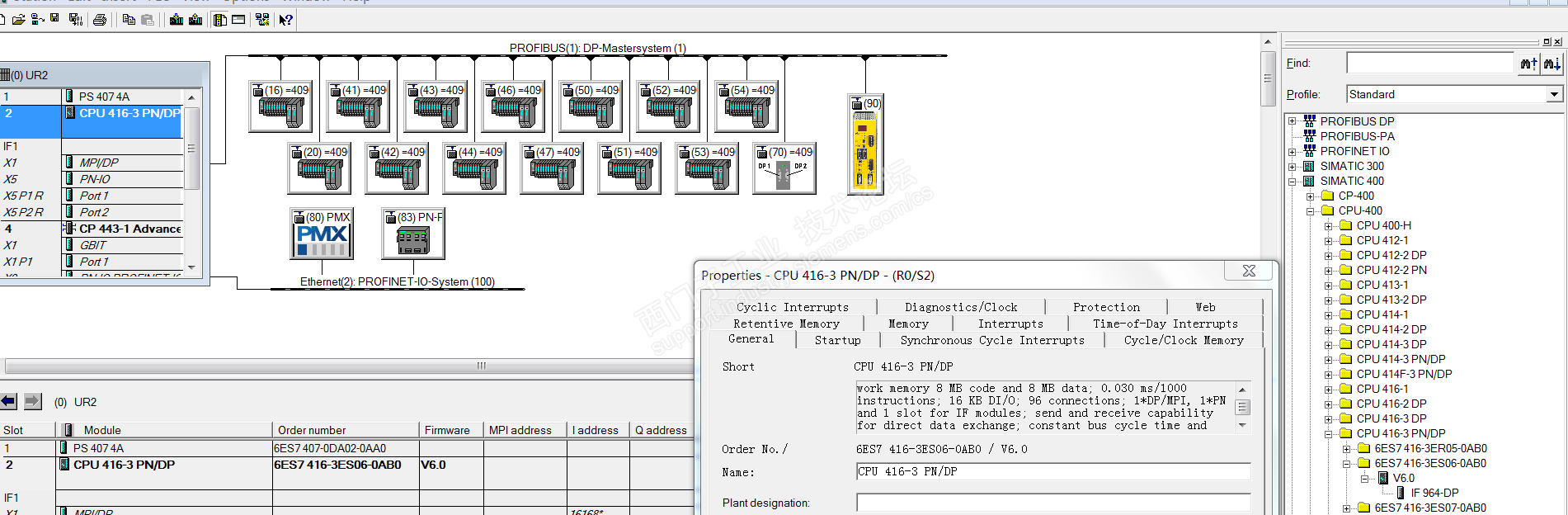Open the Time-of-Day Interrupts tab

tap(1165, 324)
